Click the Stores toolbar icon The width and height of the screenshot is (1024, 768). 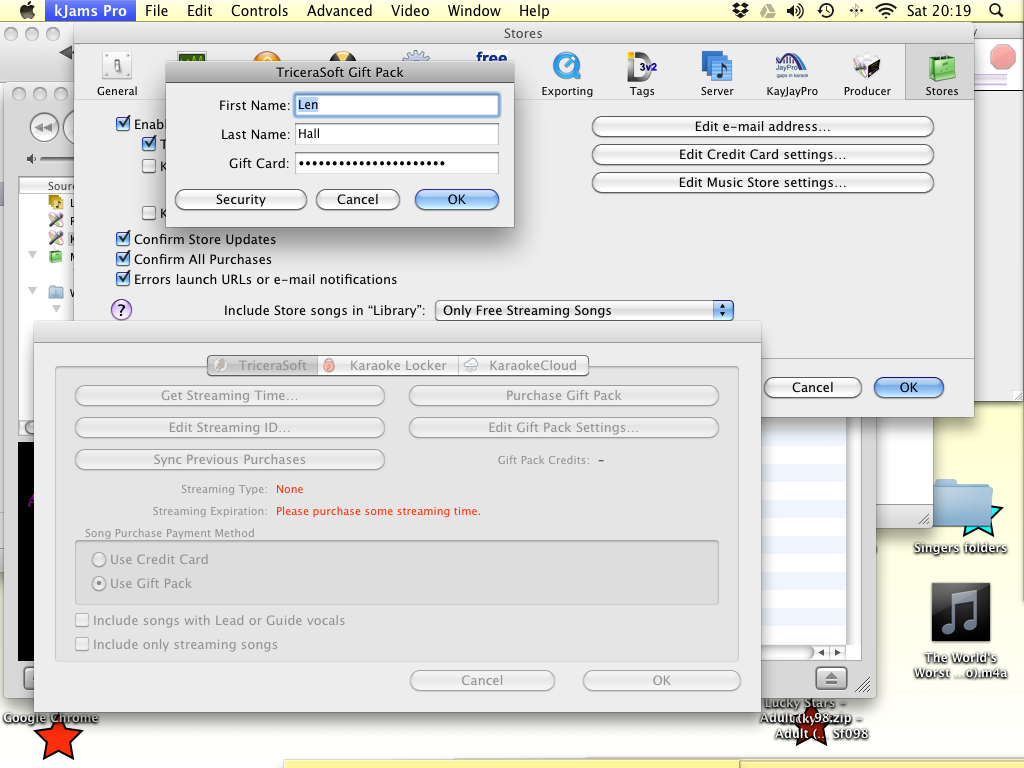tap(941, 73)
